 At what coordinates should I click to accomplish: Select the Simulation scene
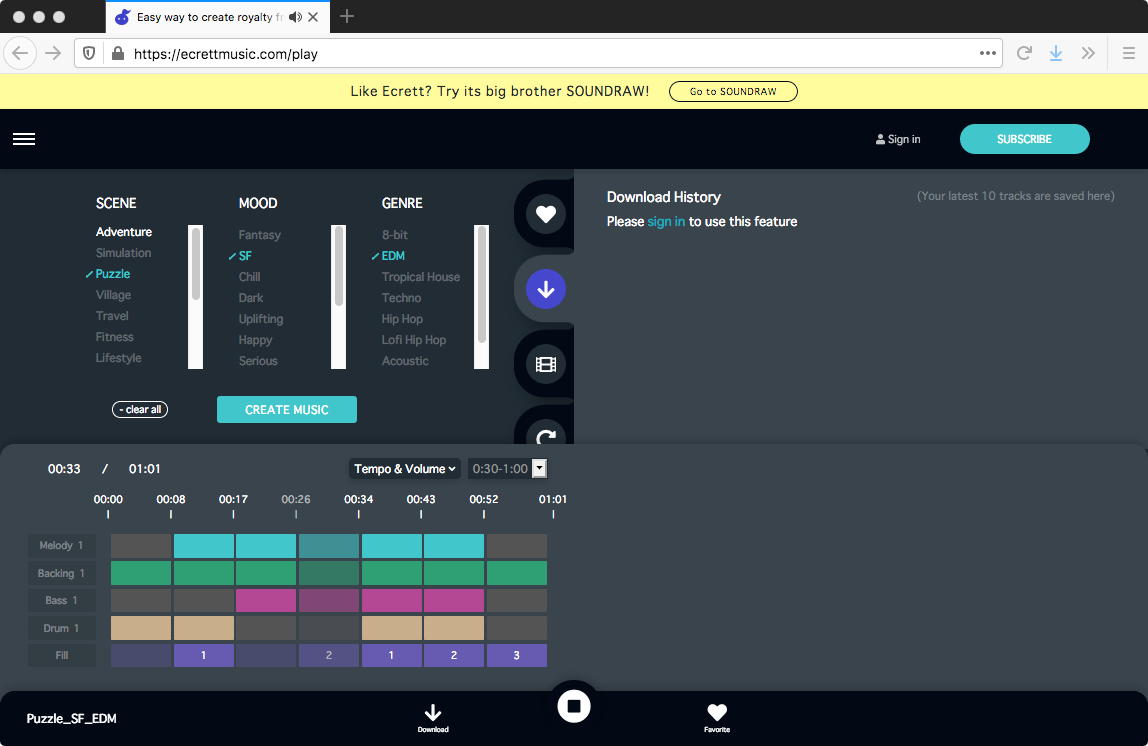click(x=123, y=253)
